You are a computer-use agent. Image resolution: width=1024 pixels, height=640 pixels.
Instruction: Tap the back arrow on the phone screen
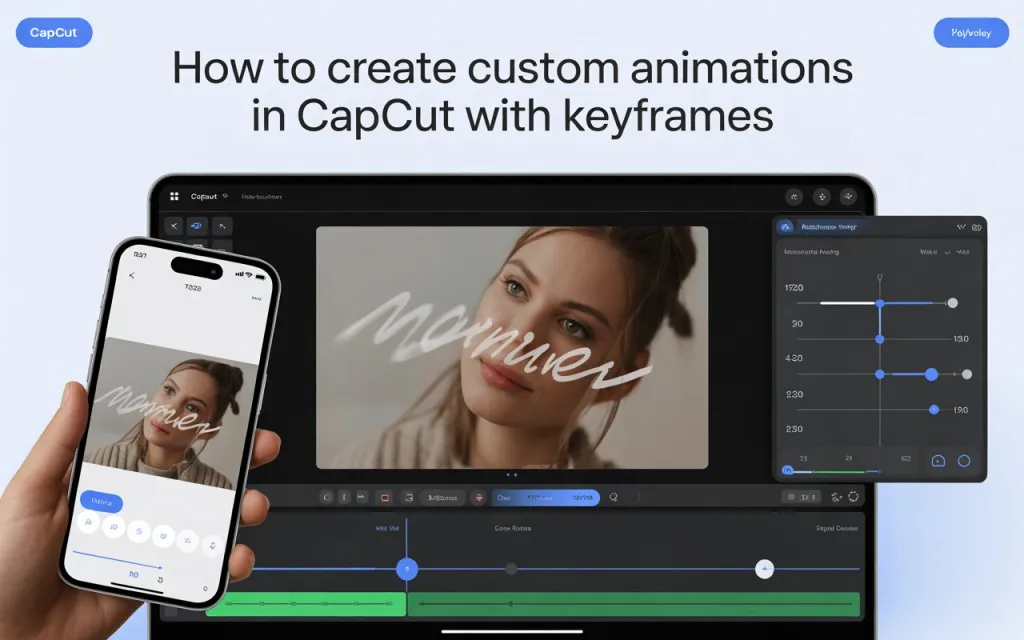click(132, 276)
